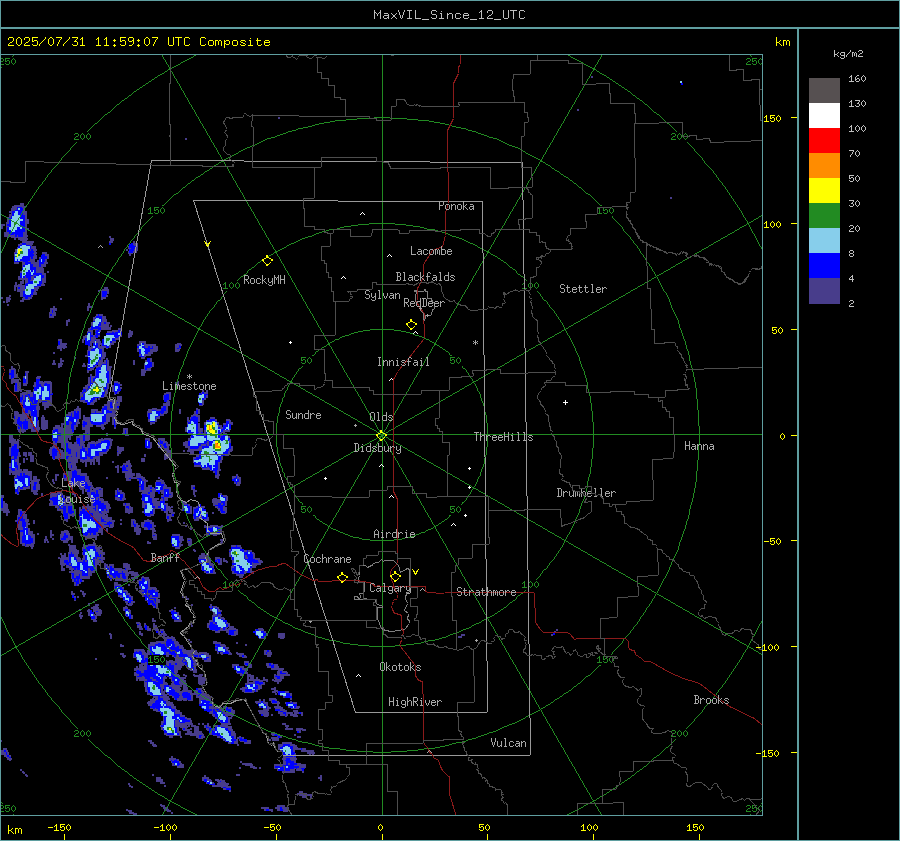Click the yellow v marker northwest of RockyMH
The height and width of the screenshot is (841, 900).
(x=208, y=244)
